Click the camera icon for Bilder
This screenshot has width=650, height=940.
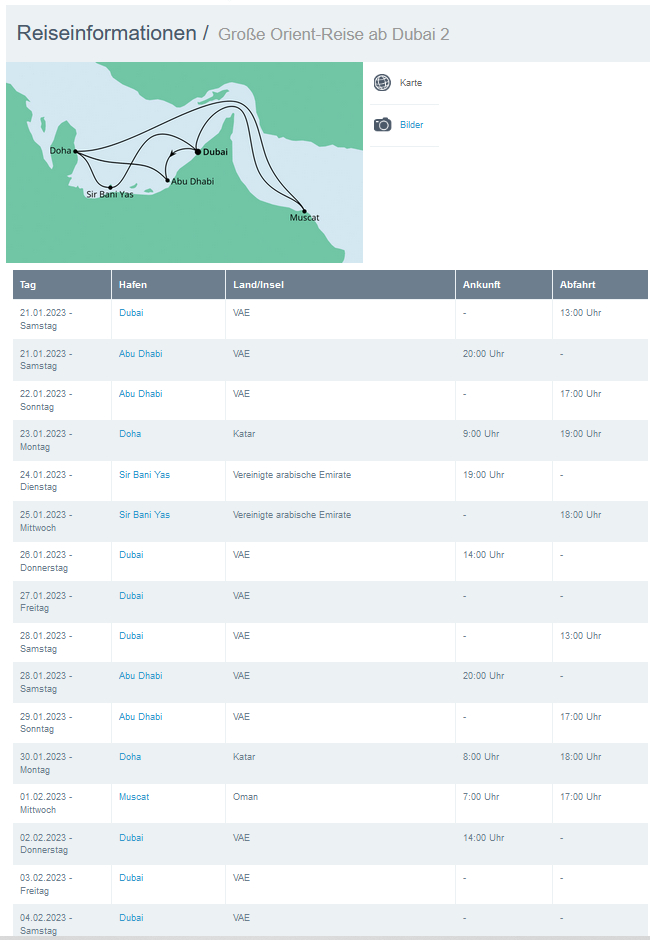(382, 125)
